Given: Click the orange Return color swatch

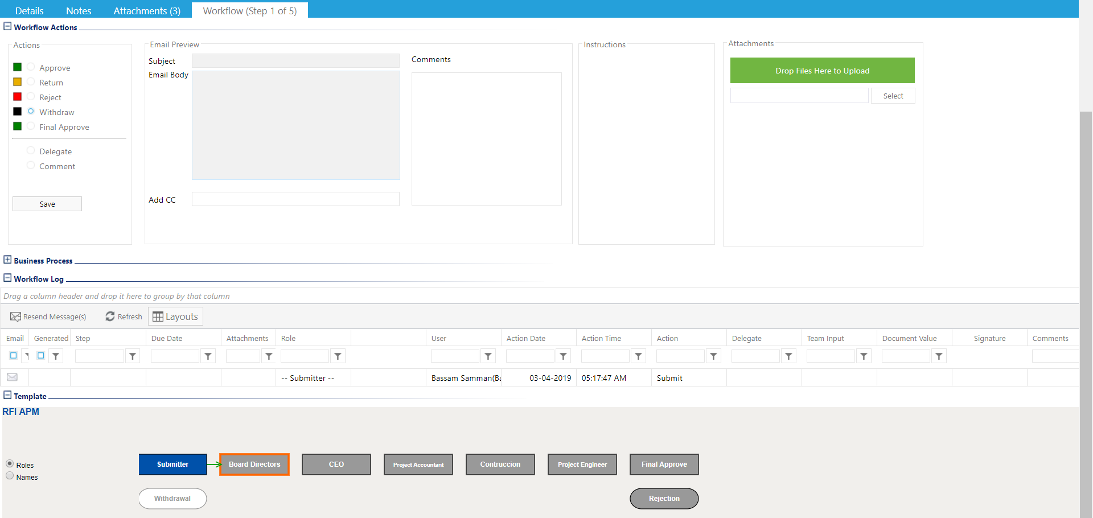Looking at the screenshot, I should [x=17, y=82].
